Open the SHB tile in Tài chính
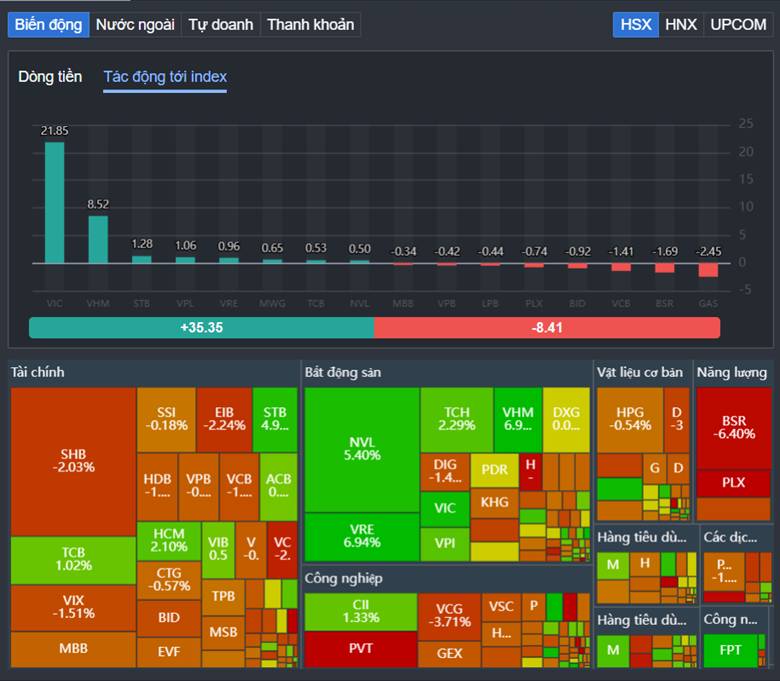Image resolution: width=780 pixels, height=681 pixels. tap(73, 460)
